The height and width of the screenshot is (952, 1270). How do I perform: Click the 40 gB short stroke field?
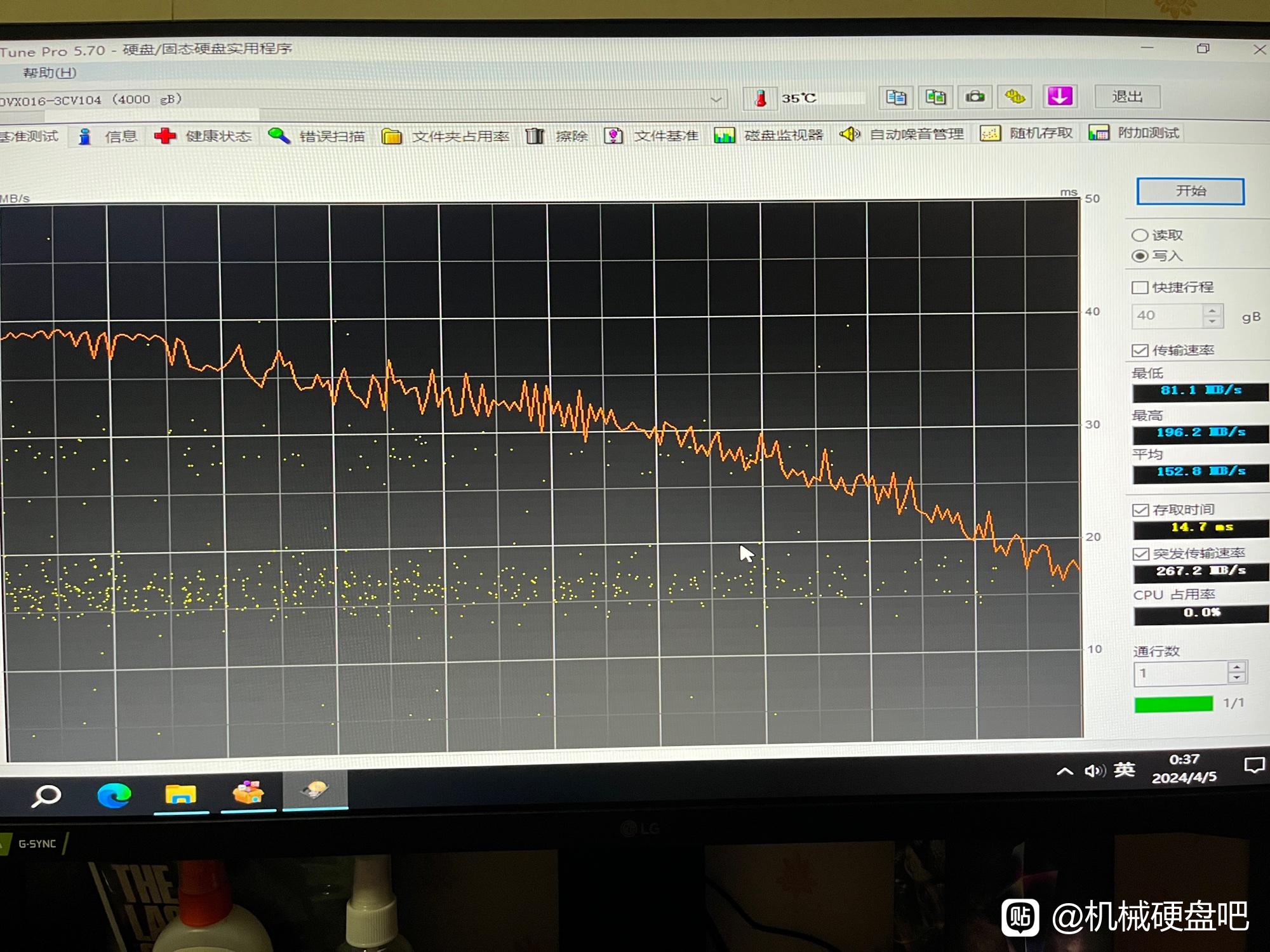pos(1168,316)
